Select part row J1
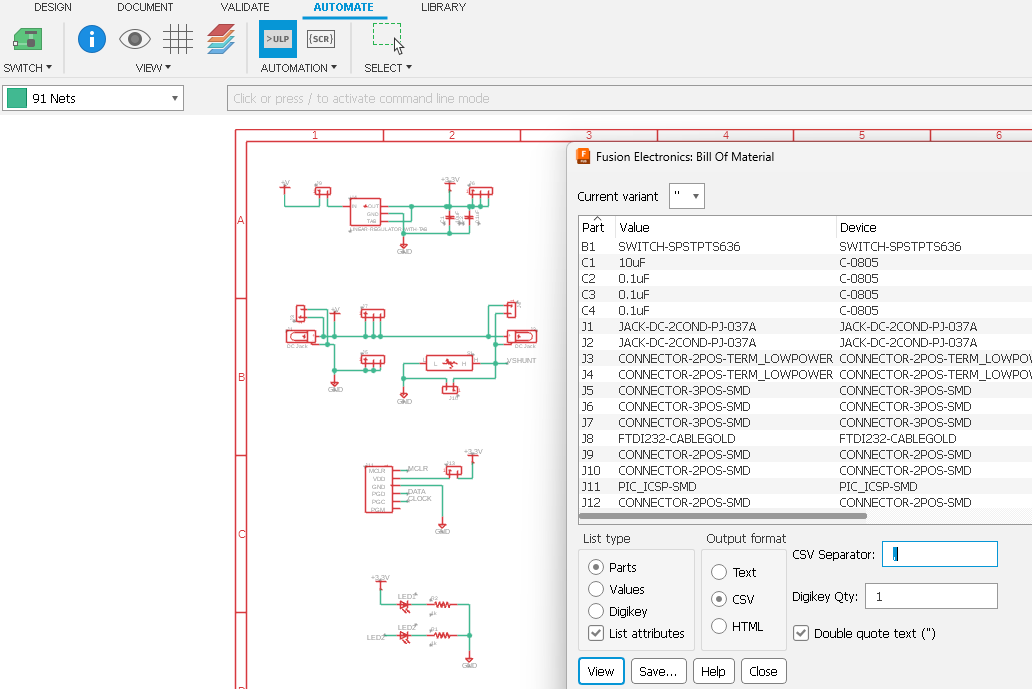The image size is (1032, 689). coord(806,326)
